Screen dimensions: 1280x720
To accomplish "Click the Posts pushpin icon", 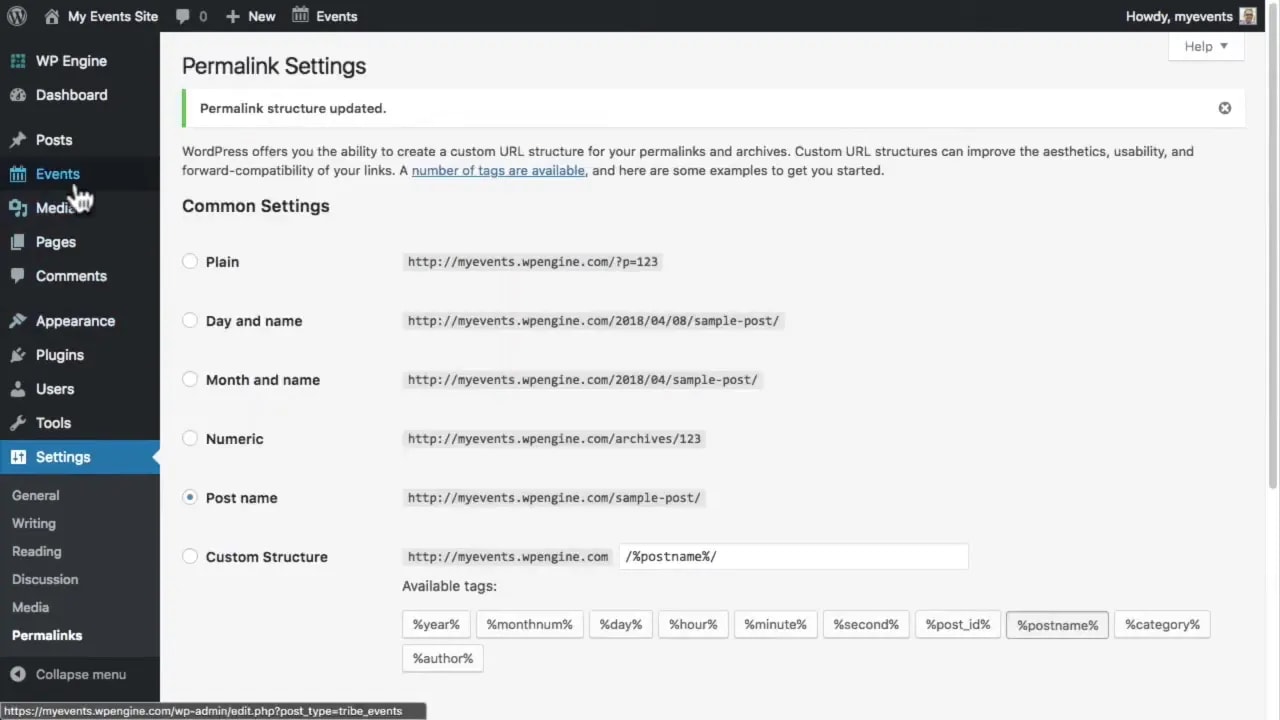I will click(x=18, y=140).
